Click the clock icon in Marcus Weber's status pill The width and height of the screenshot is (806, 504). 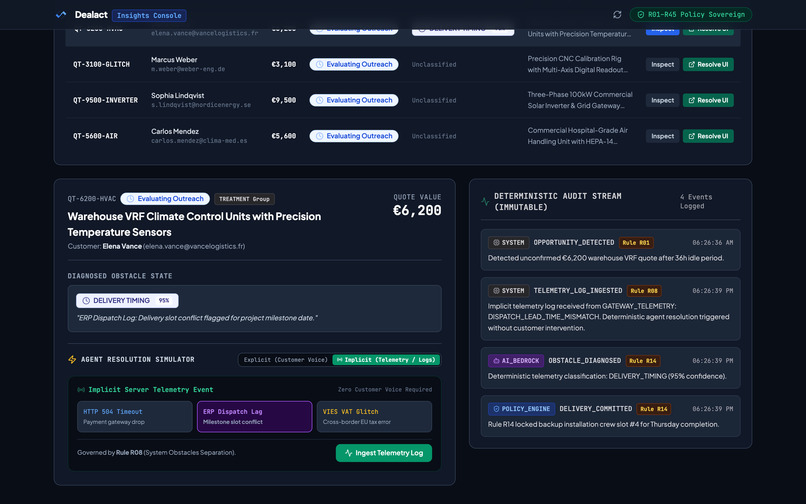[319, 64]
